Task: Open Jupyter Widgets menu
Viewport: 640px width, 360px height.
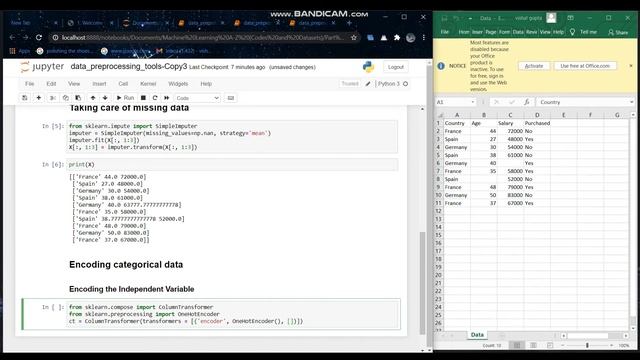Action: pyautogui.click(x=178, y=84)
